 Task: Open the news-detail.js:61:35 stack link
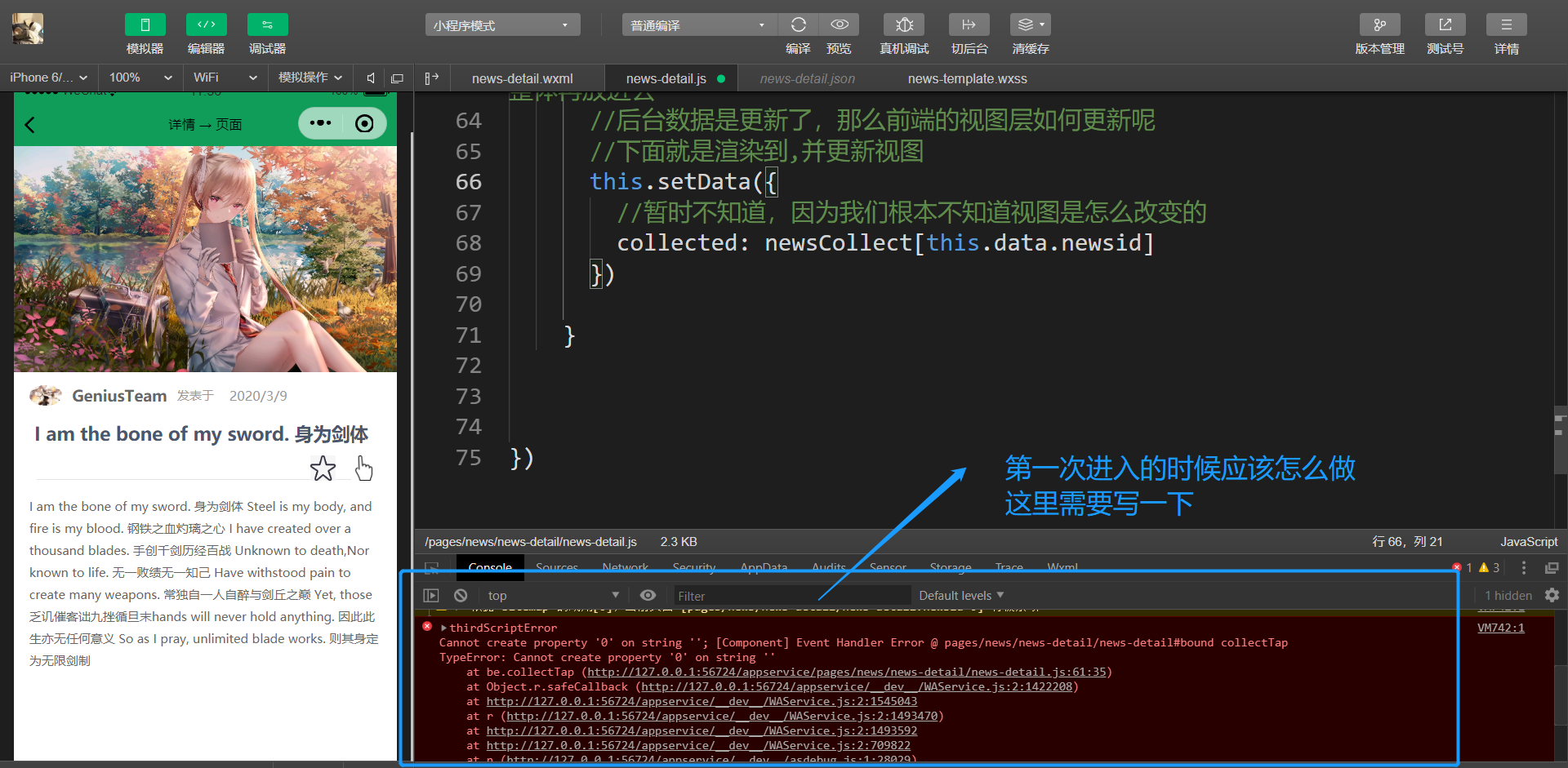pyautogui.click(x=847, y=672)
